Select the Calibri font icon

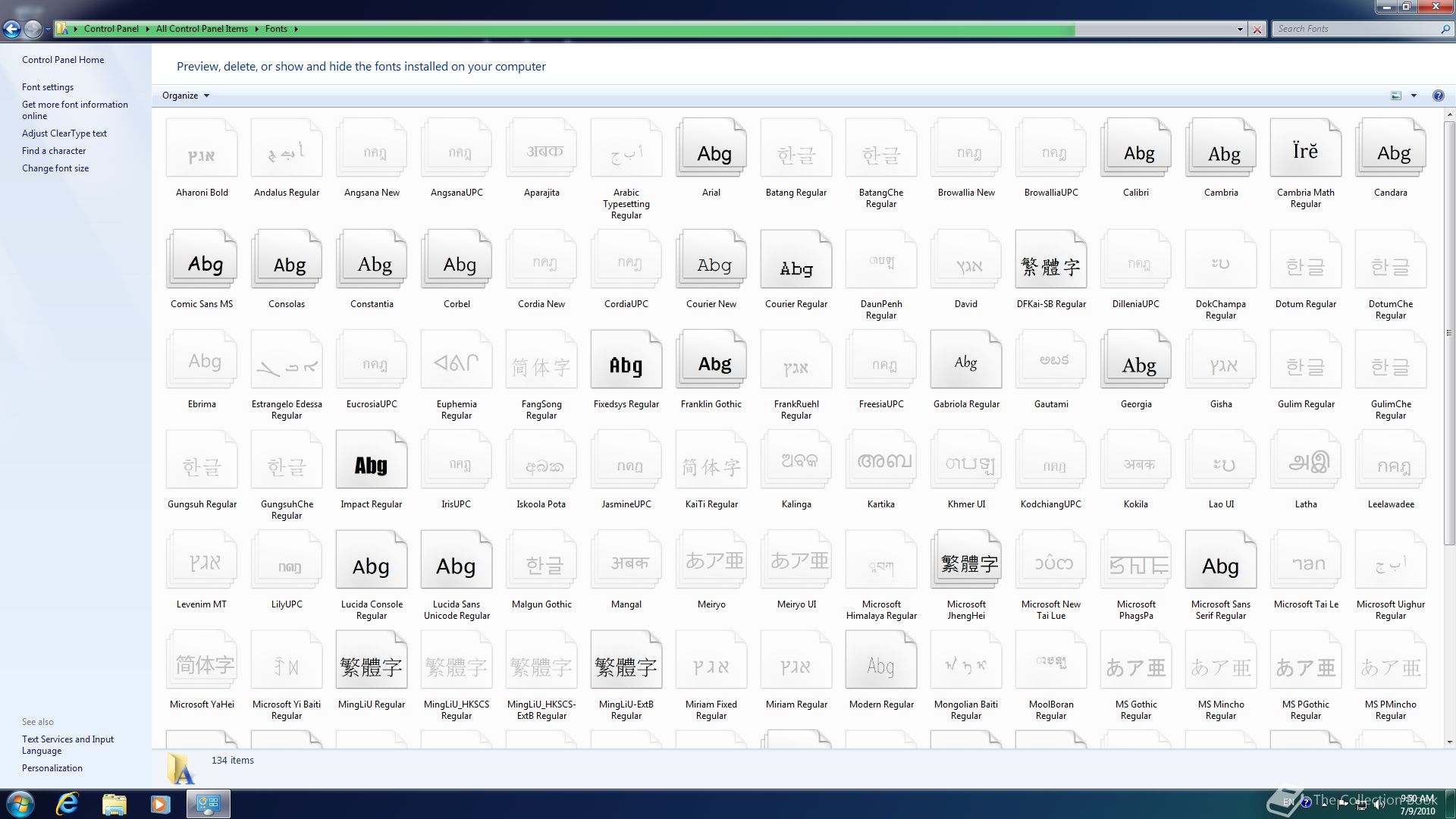click(x=1136, y=149)
